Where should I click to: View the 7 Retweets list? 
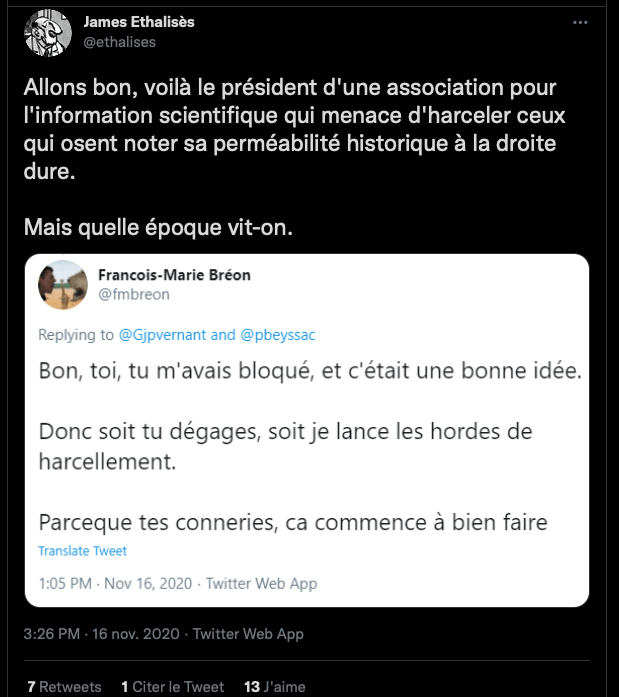(x=64, y=687)
